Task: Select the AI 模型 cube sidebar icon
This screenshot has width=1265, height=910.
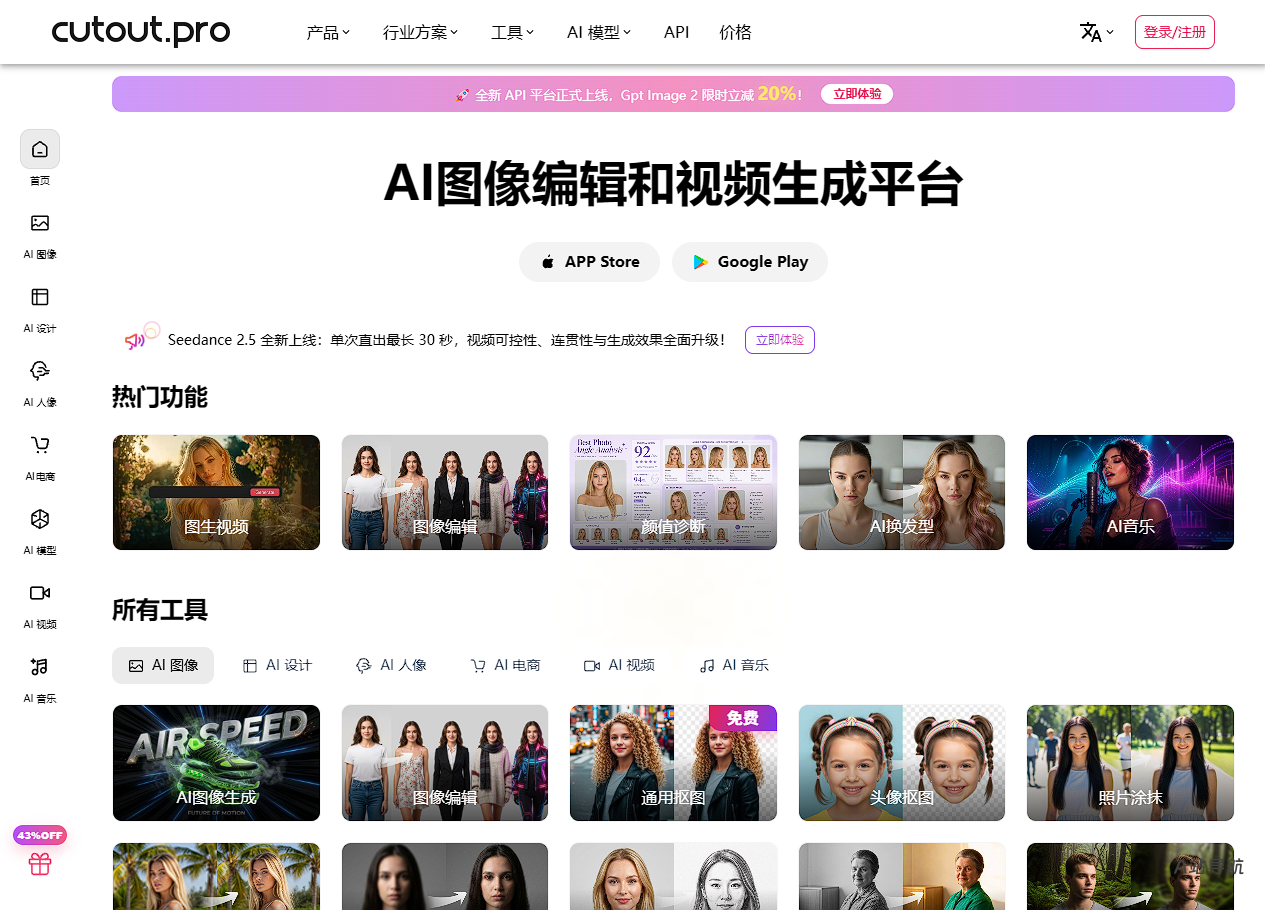Action: tap(40, 519)
